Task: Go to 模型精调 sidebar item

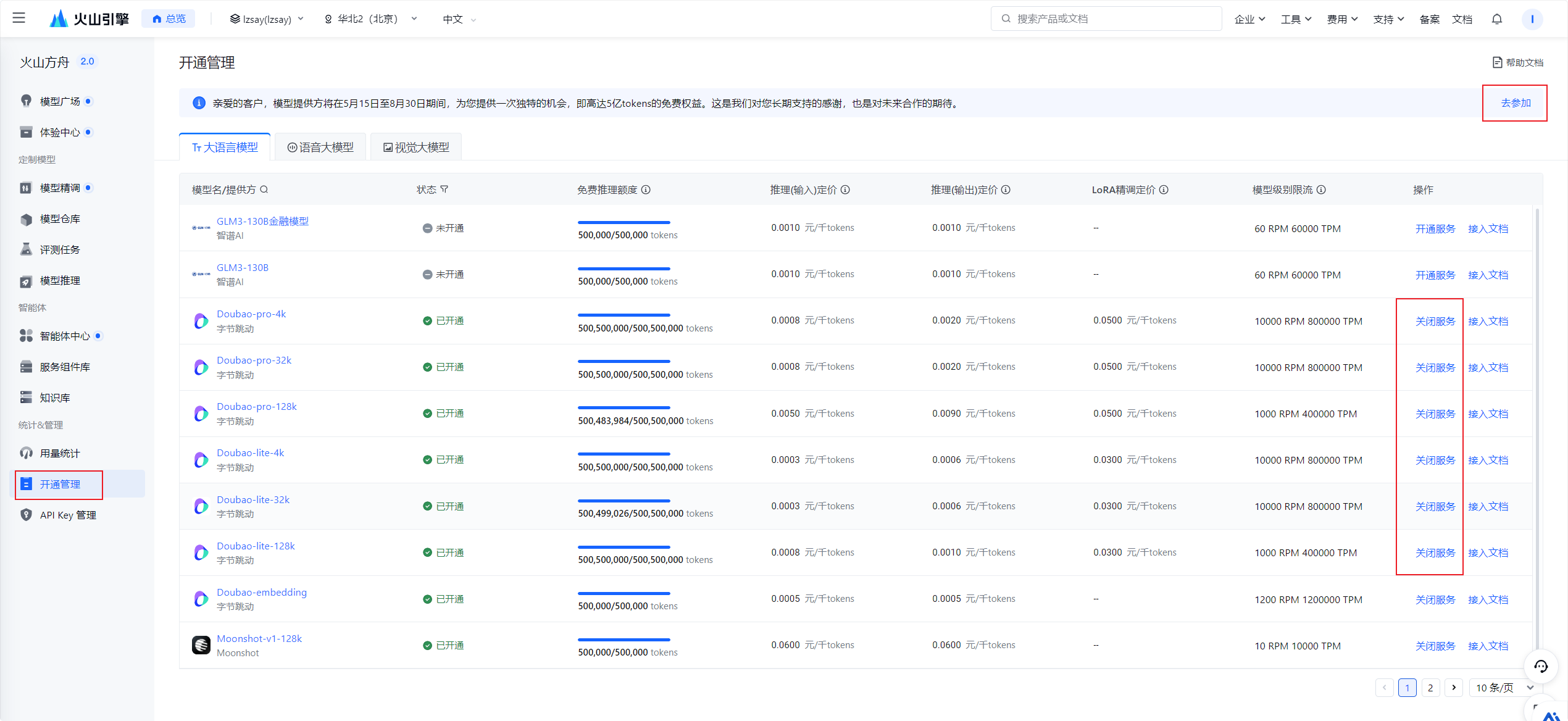Action: [x=60, y=188]
